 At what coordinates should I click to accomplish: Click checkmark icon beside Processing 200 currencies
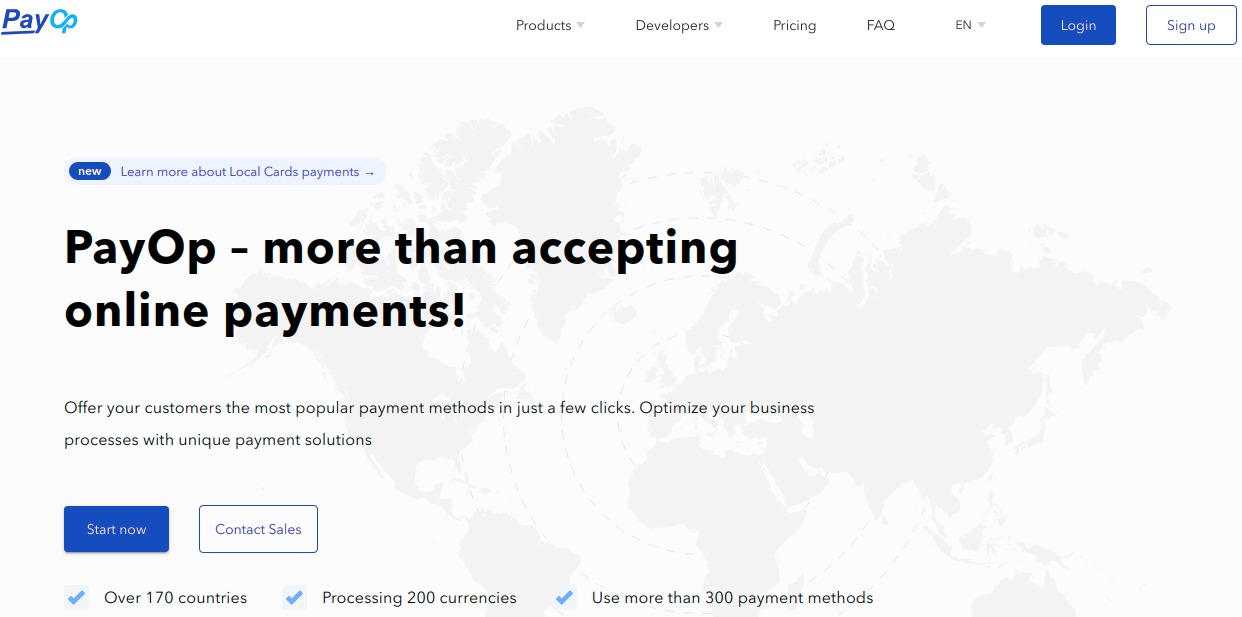[x=294, y=598]
